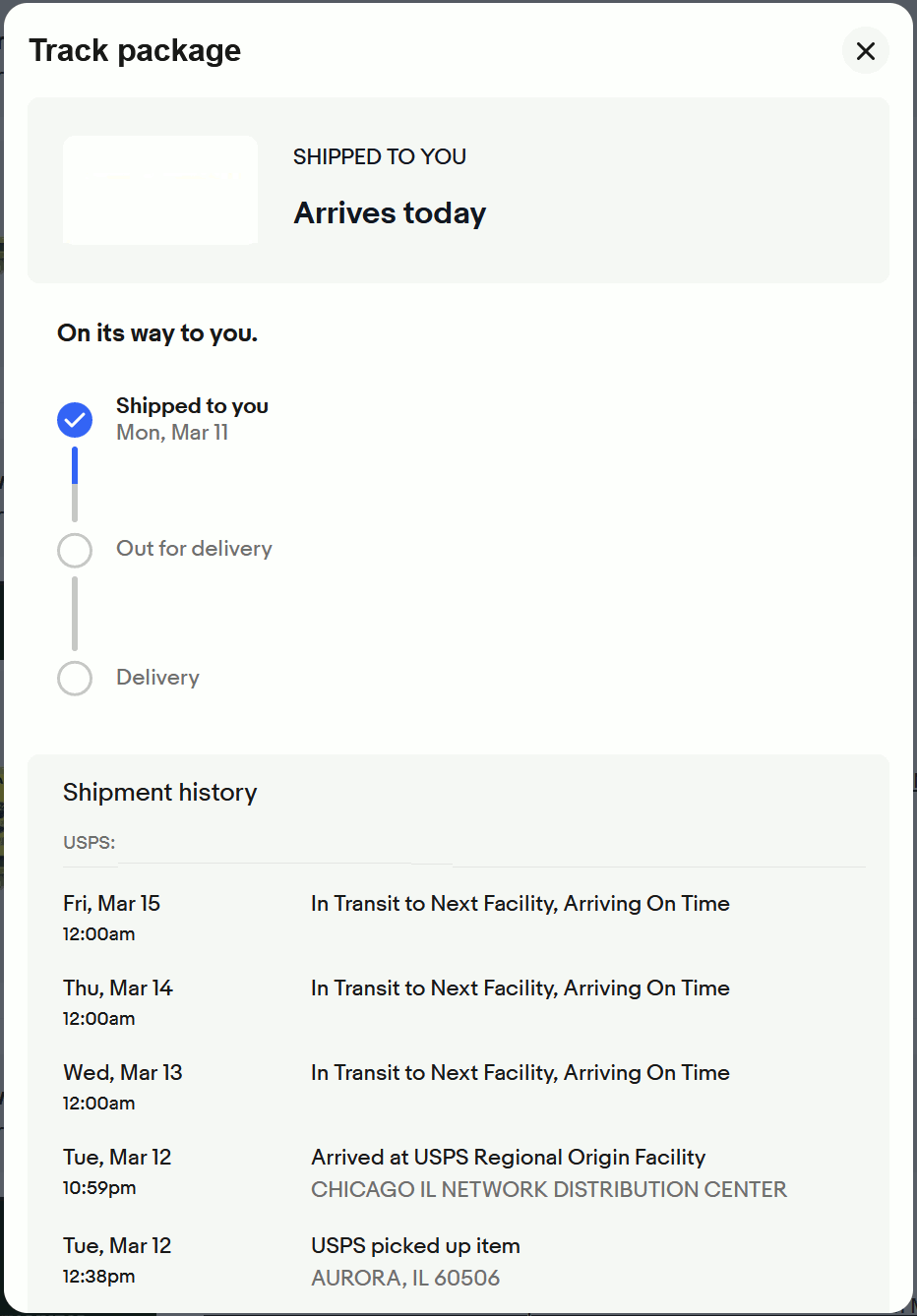917x1316 pixels.
Task: Click the empty Delivery status circle
Action: point(75,678)
